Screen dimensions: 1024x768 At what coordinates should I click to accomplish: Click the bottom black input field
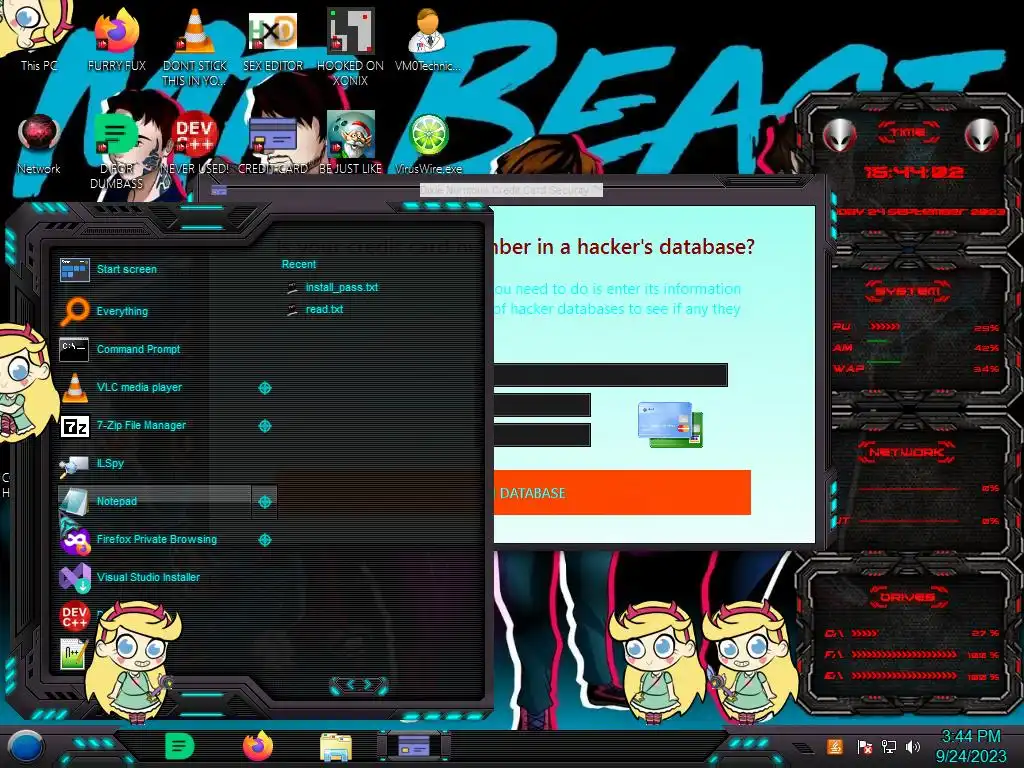point(542,435)
